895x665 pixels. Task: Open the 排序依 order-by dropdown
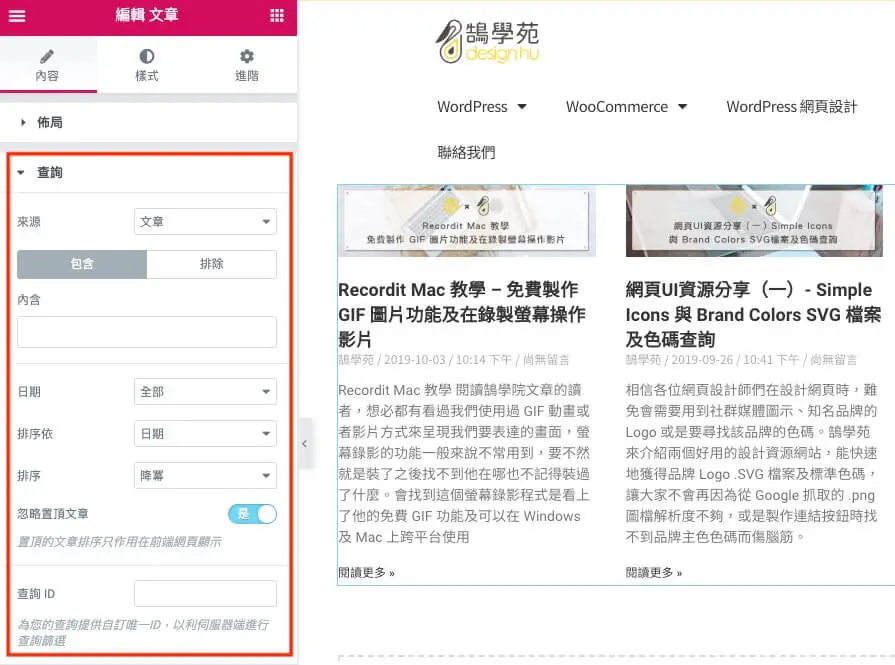click(205, 434)
